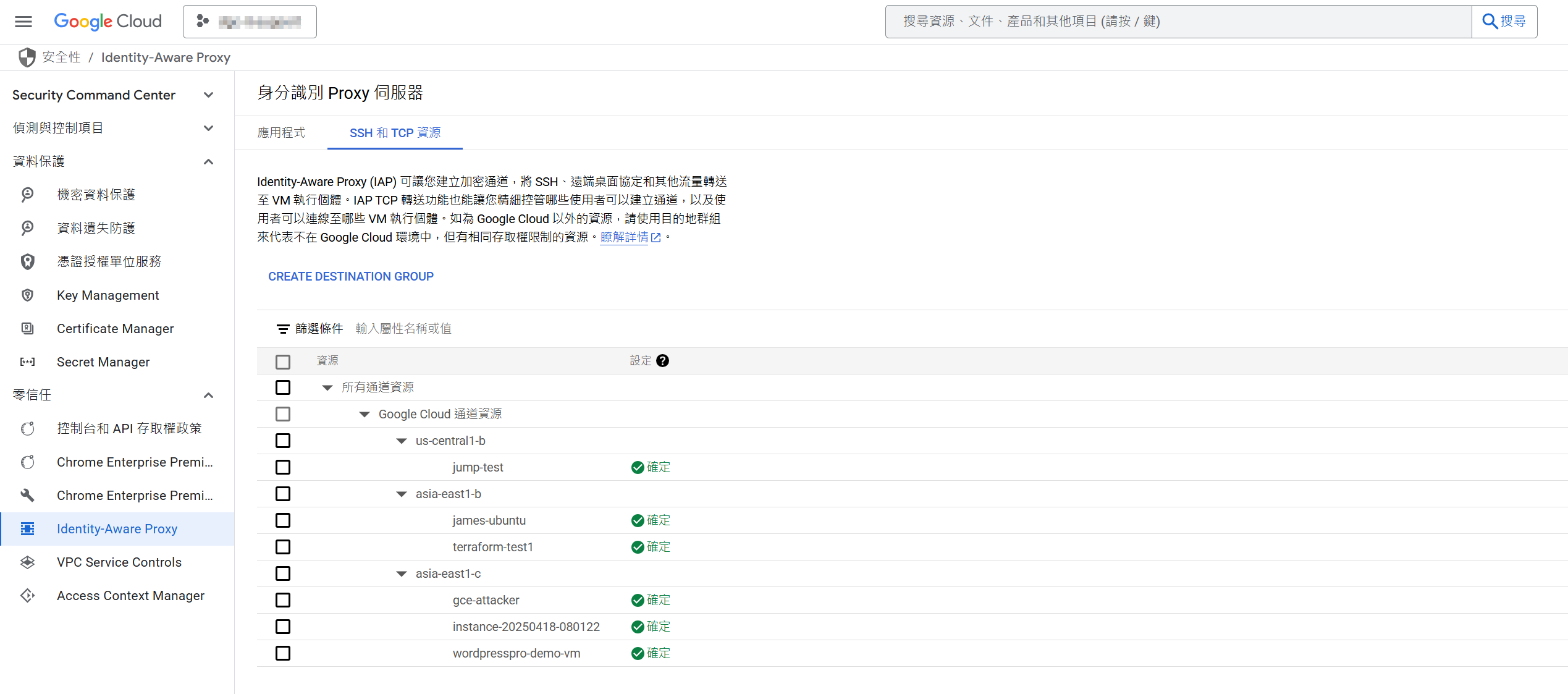Check the instance-20250418-080122 row checkbox
The width and height of the screenshot is (1568, 694).
(283, 627)
